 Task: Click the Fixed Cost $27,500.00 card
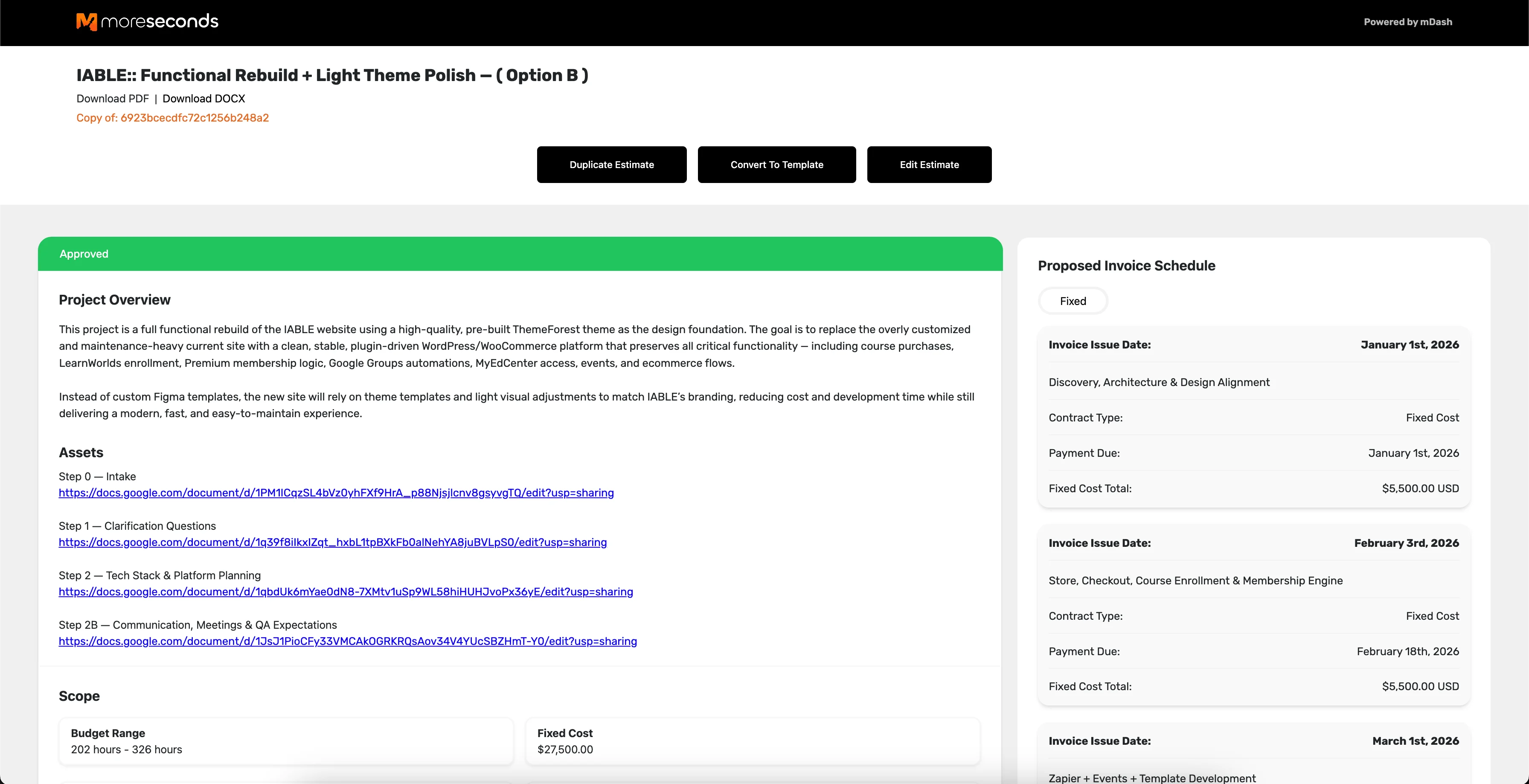click(752, 741)
